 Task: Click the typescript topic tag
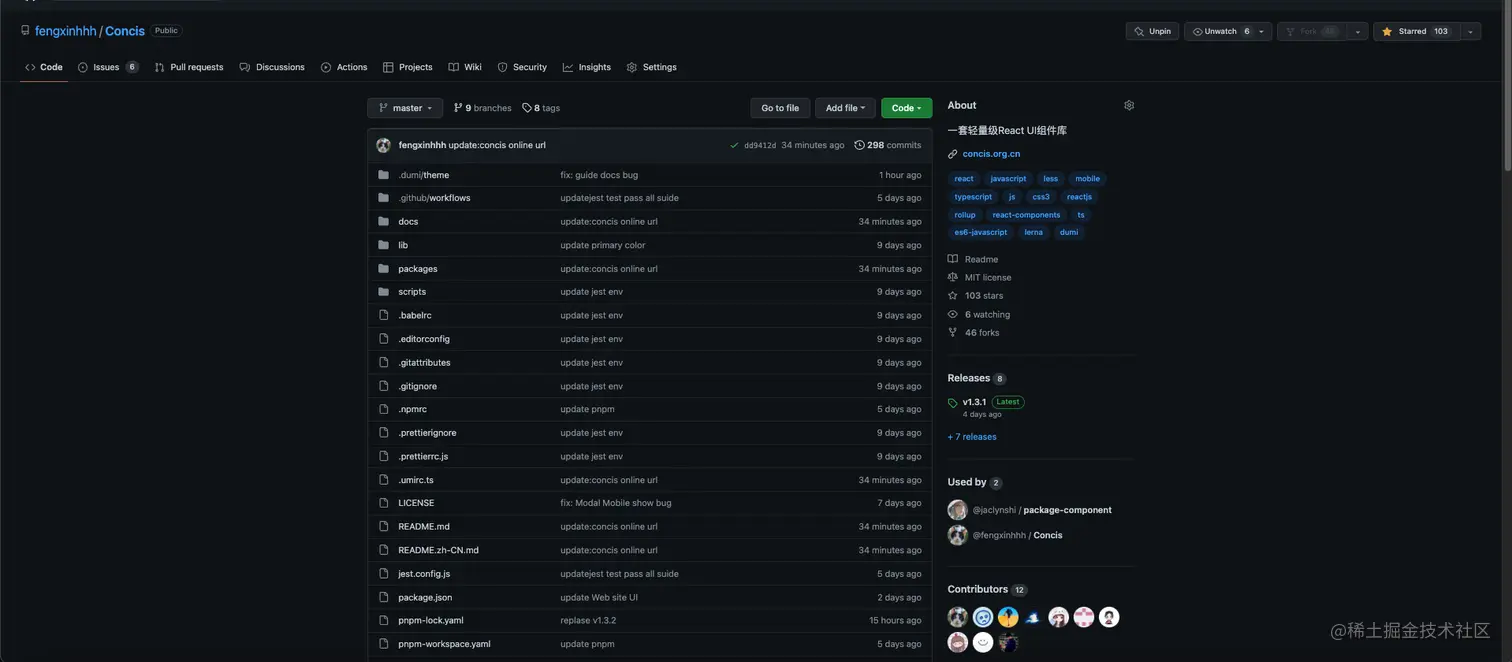[973, 197]
